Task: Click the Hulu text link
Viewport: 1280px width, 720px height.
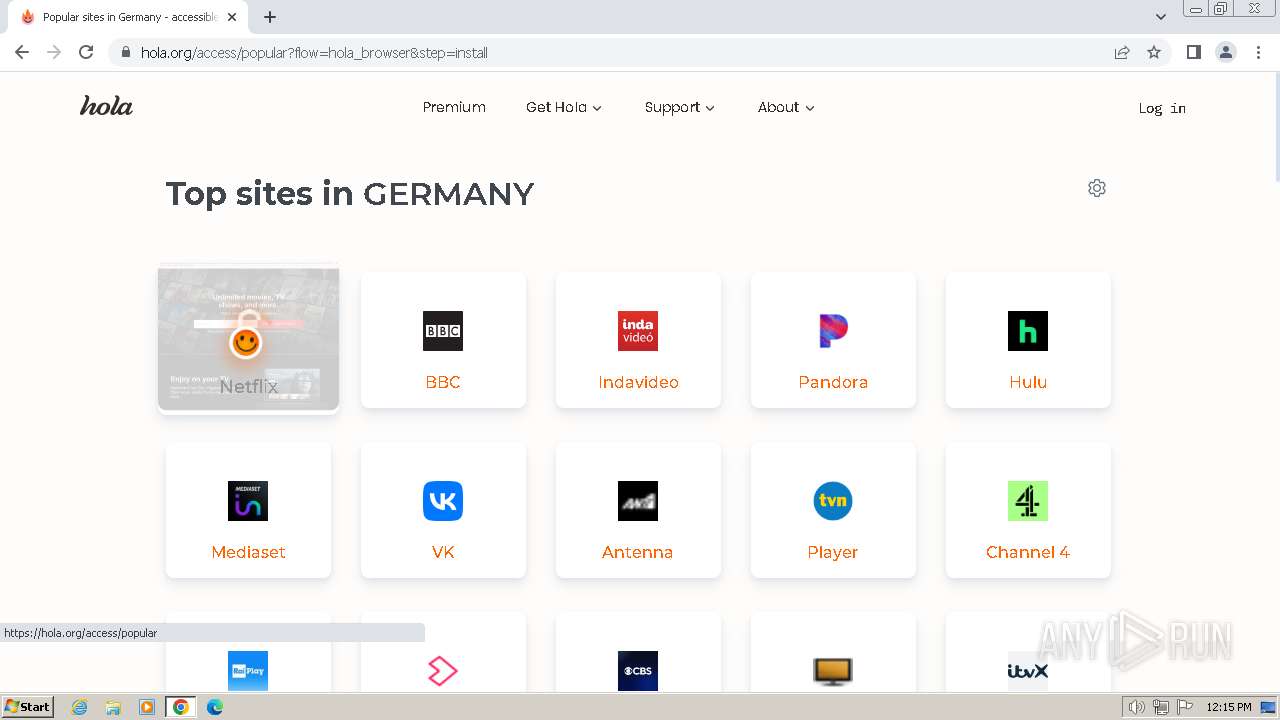Action: pyautogui.click(x=1028, y=382)
